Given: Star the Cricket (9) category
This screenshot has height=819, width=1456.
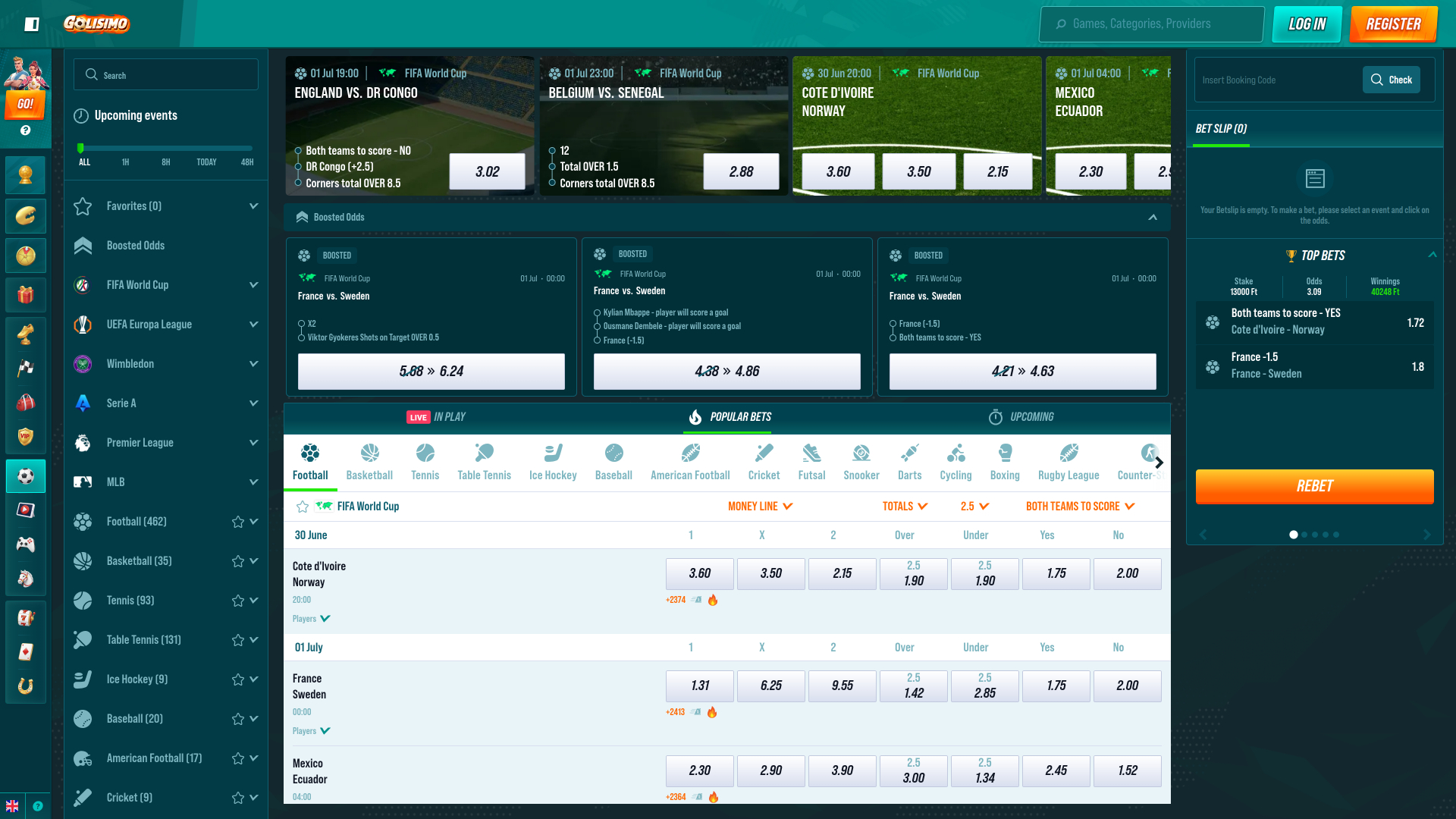Looking at the screenshot, I should pyautogui.click(x=238, y=798).
